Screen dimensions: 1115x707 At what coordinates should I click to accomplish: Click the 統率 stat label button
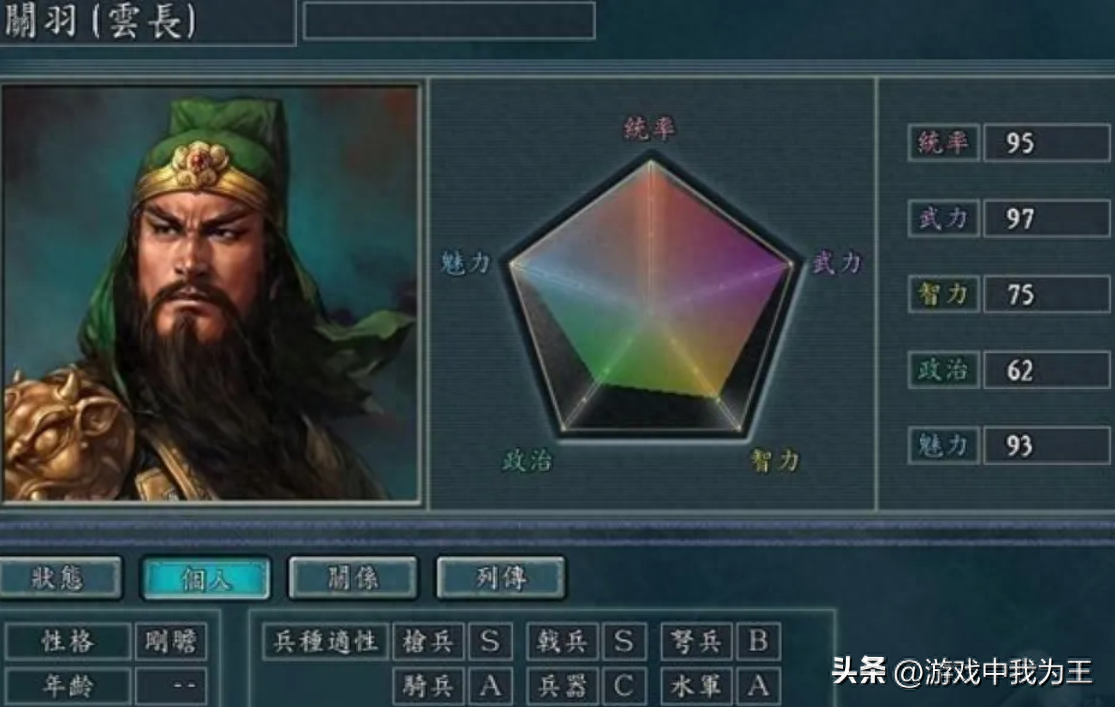[x=943, y=143]
